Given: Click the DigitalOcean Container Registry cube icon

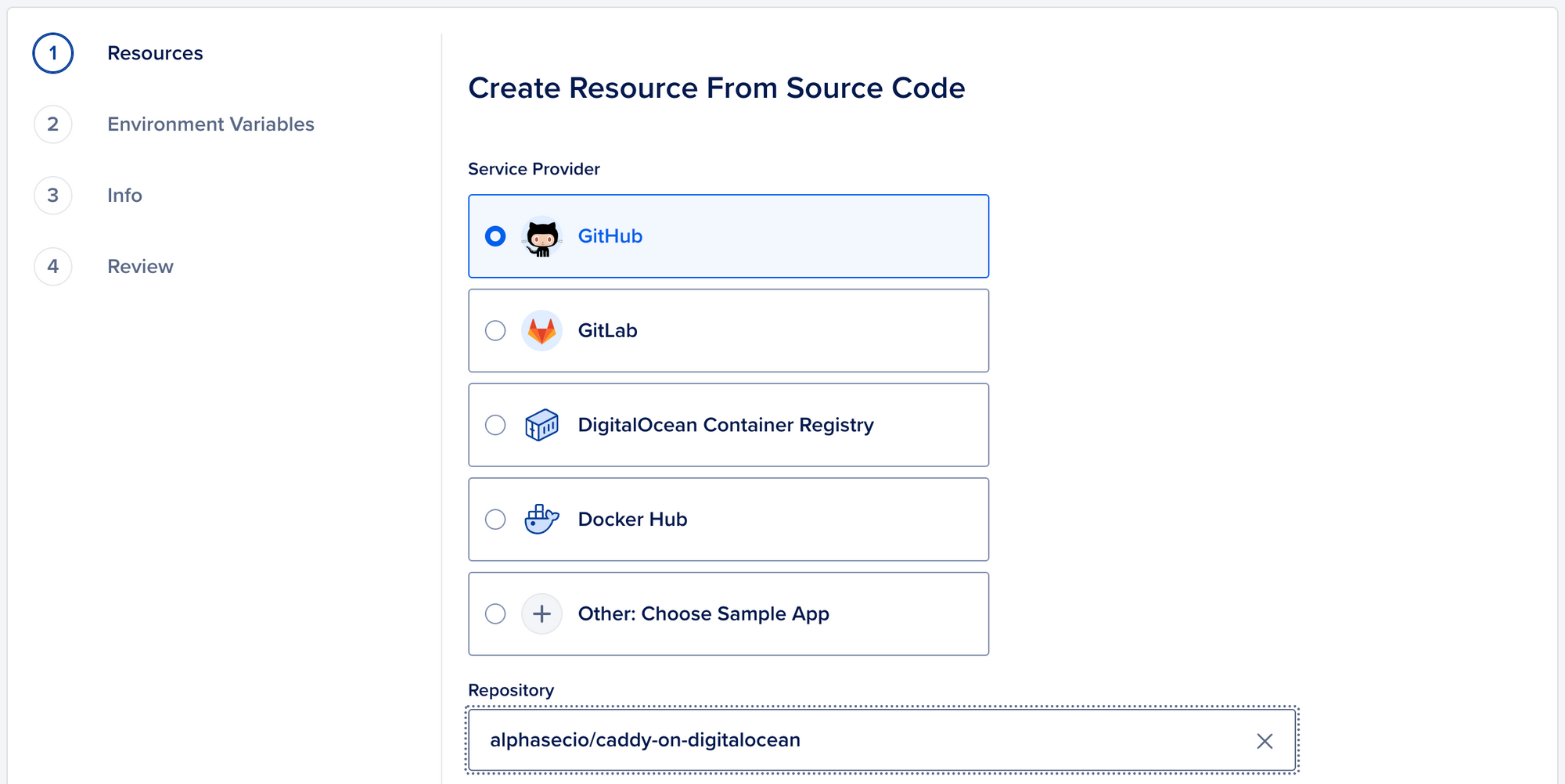Looking at the screenshot, I should tap(542, 425).
